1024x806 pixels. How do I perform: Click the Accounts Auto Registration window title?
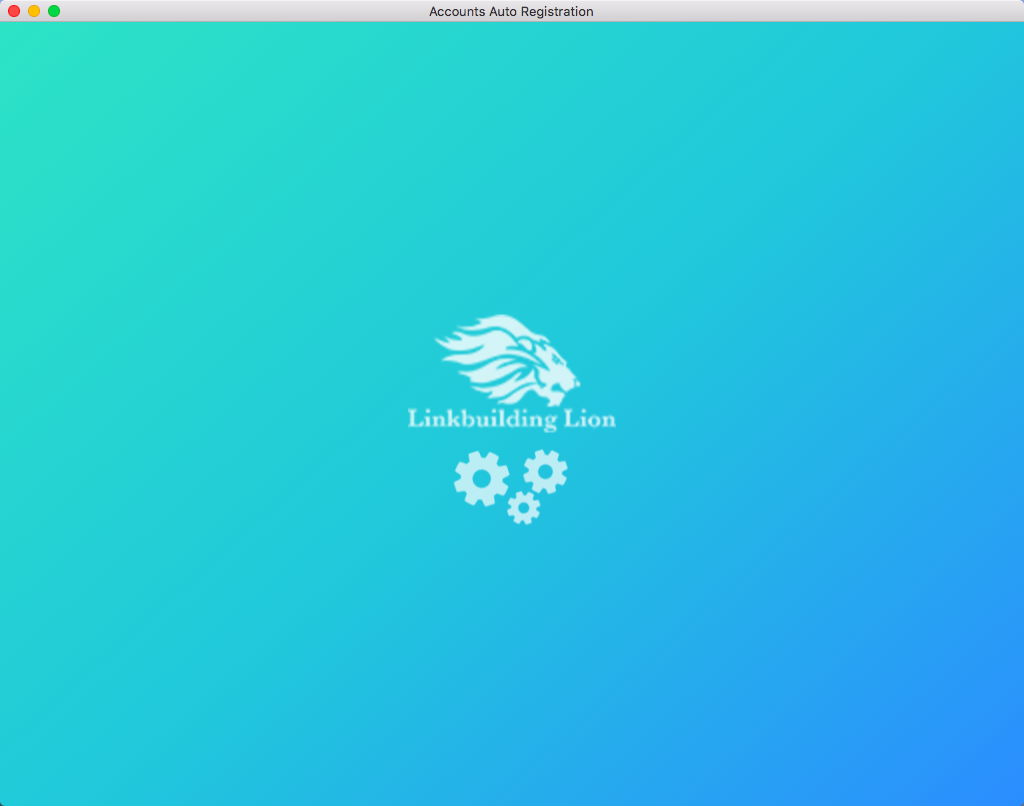511,11
